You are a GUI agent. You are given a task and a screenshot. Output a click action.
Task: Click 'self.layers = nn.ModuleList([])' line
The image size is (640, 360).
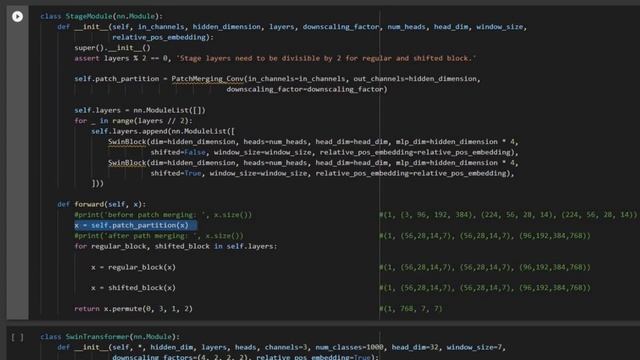pyautogui.click(x=140, y=110)
